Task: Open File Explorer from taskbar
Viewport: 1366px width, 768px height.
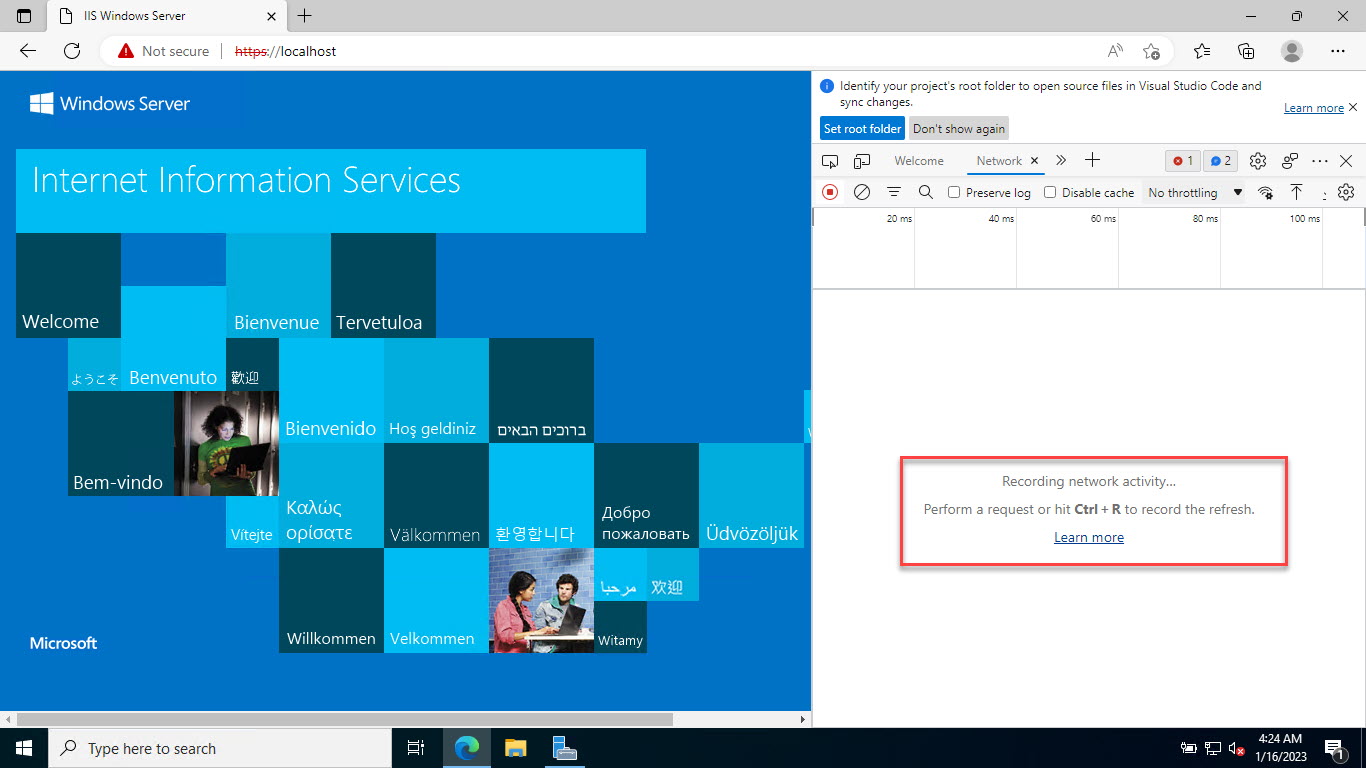Action: [515, 748]
